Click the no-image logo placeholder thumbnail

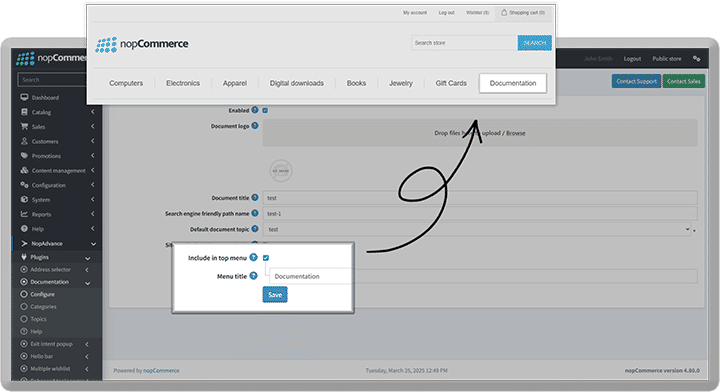click(x=281, y=171)
